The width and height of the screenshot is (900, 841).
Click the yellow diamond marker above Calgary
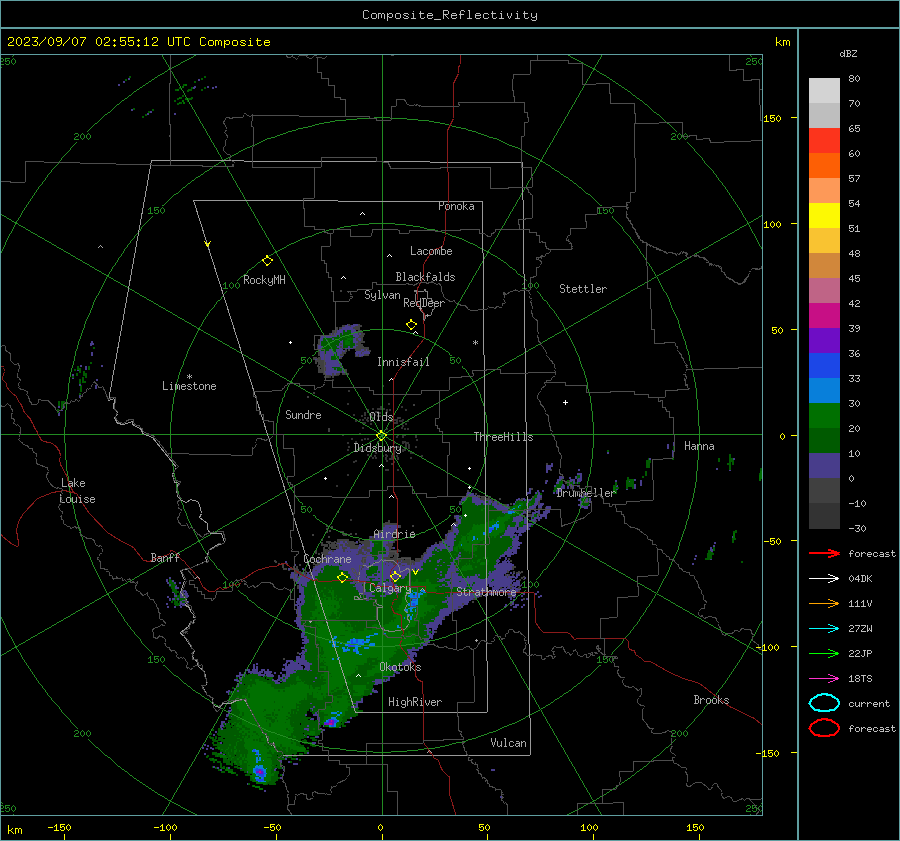[395, 576]
